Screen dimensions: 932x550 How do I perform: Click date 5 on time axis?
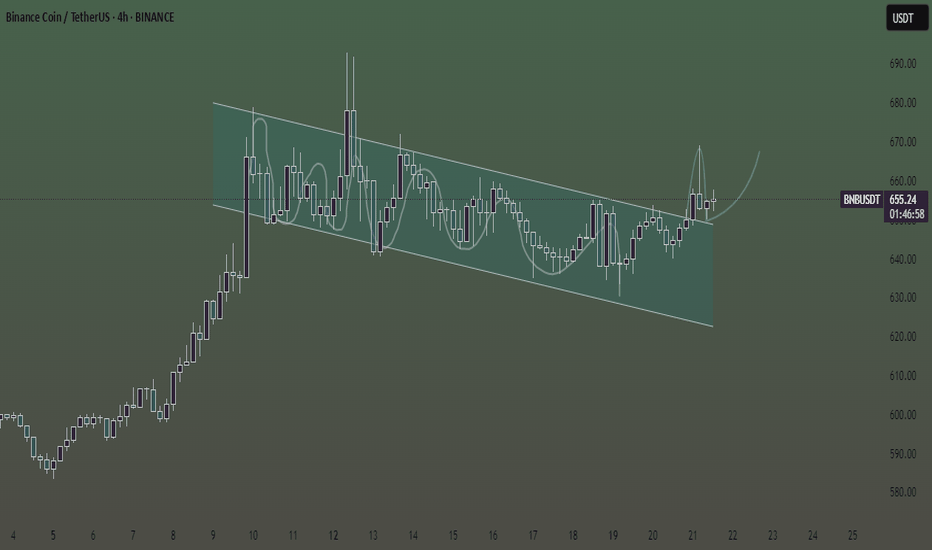pos(53,536)
